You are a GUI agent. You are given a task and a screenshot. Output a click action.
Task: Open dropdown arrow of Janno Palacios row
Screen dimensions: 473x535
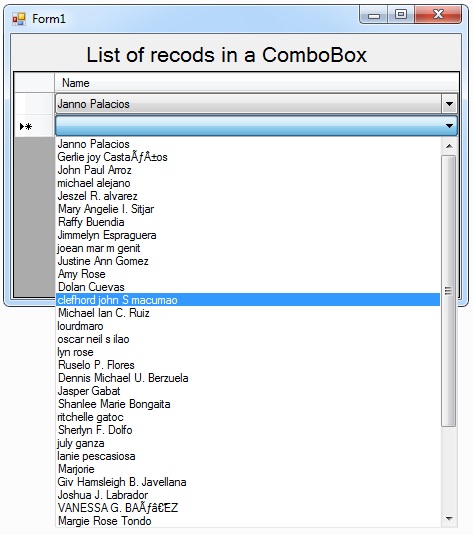pos(449,104)
